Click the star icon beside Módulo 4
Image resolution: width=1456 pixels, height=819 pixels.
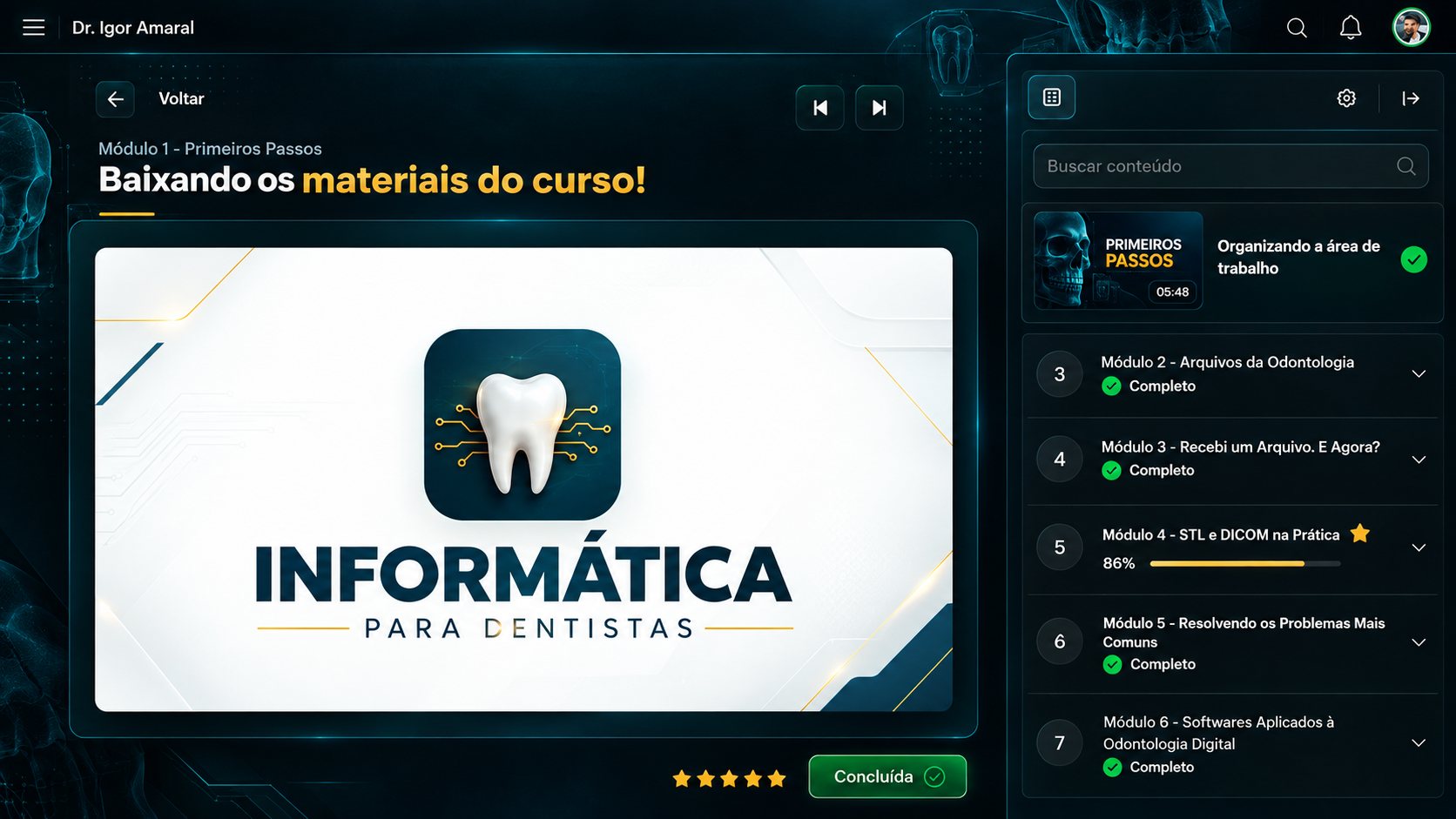click(x=1360, y=534)
